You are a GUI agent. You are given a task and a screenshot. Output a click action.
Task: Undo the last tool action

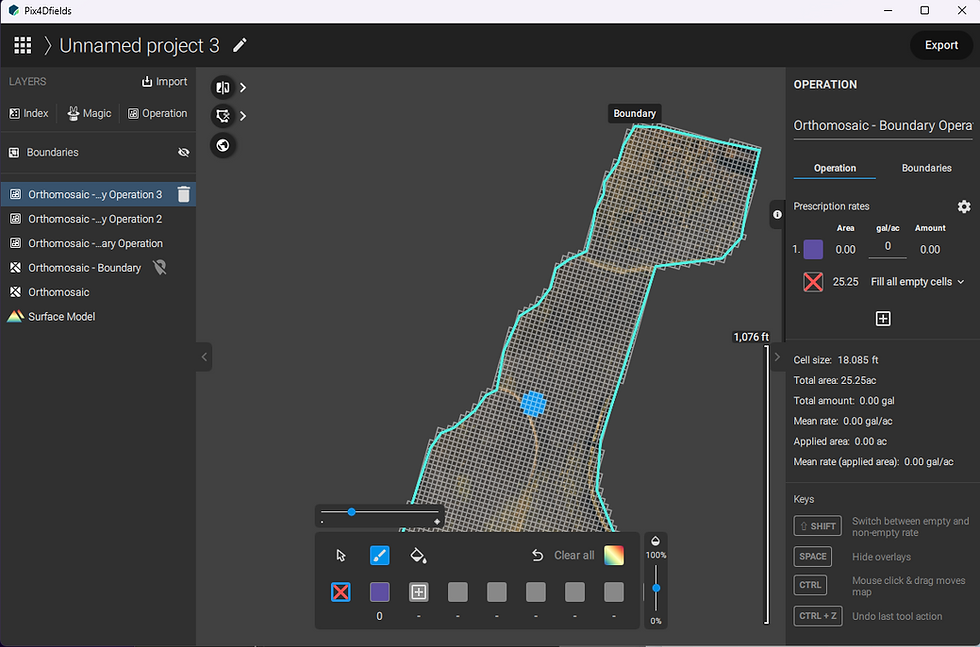(538, 555)
